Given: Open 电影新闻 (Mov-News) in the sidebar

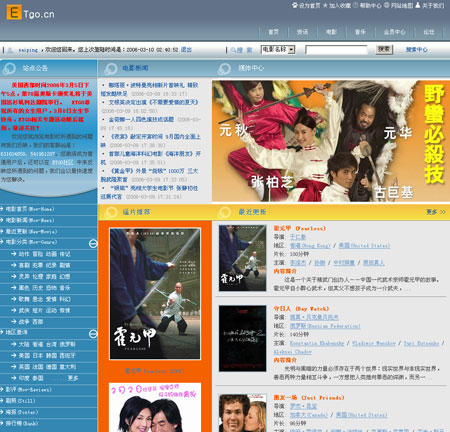Looking at the screenshot, I should point(30,220).
